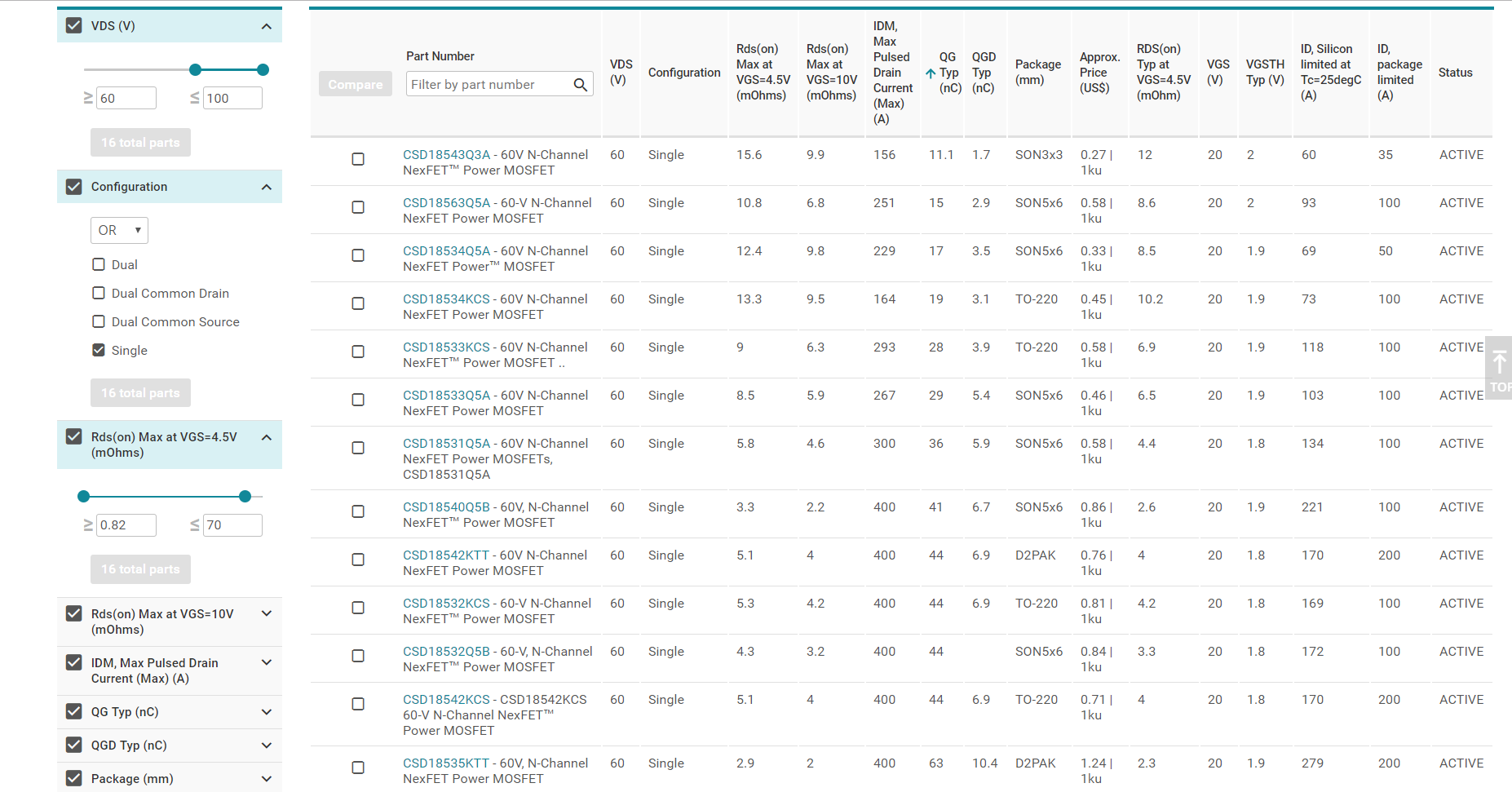Click the Compare button

coord(356,84)
